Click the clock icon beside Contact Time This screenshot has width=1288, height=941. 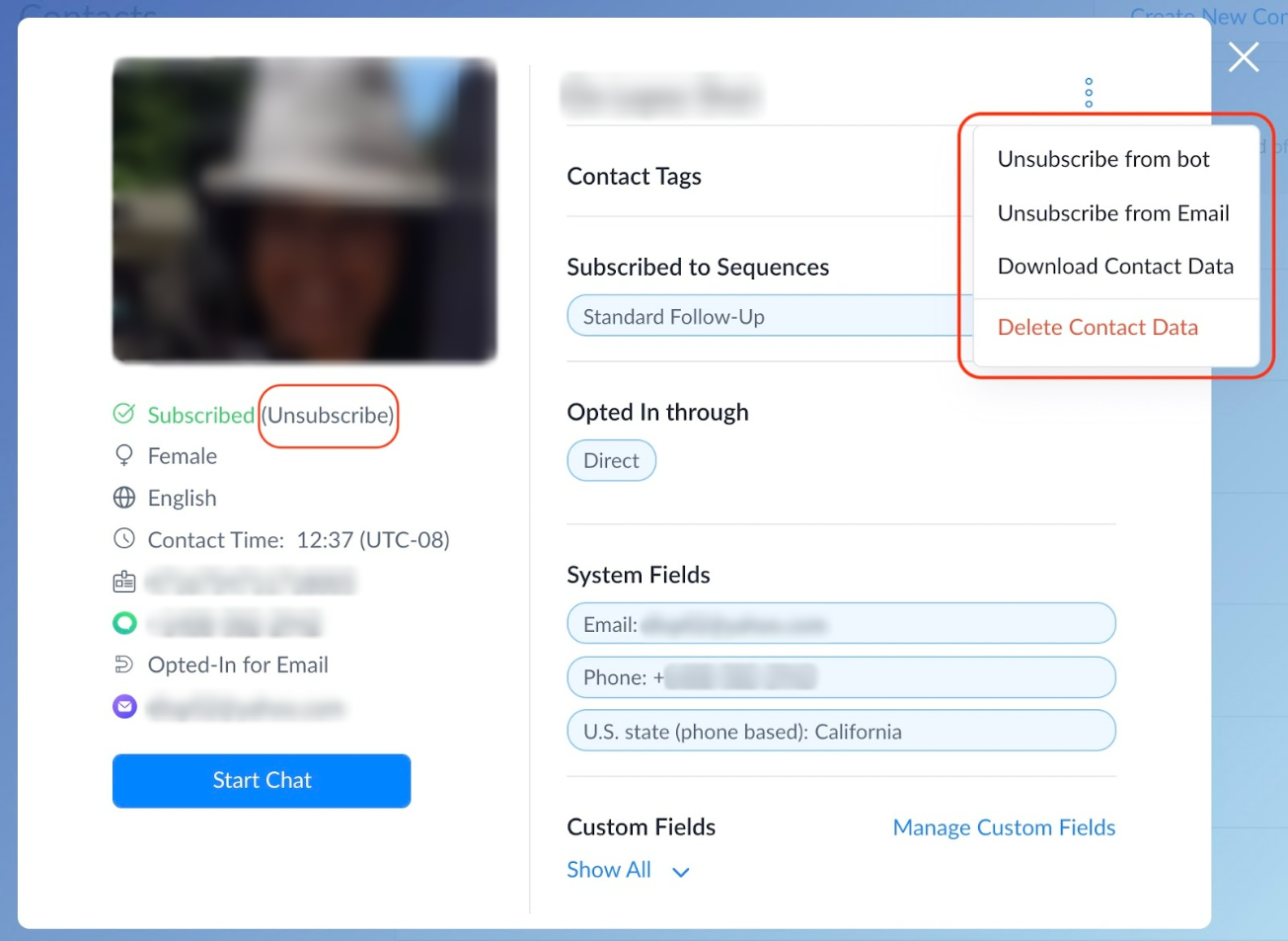click(124, 539)
